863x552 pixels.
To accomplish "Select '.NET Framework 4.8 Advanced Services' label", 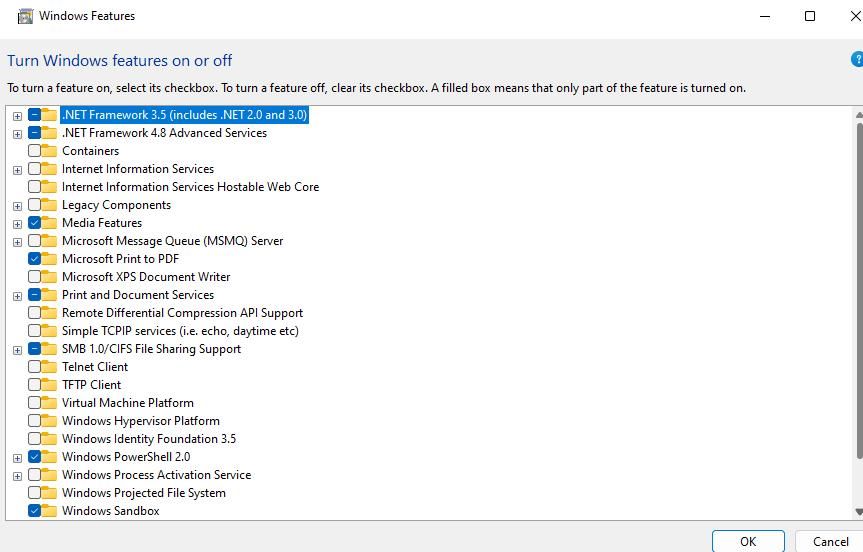I will pyautogui.click(x=164, y=133).
